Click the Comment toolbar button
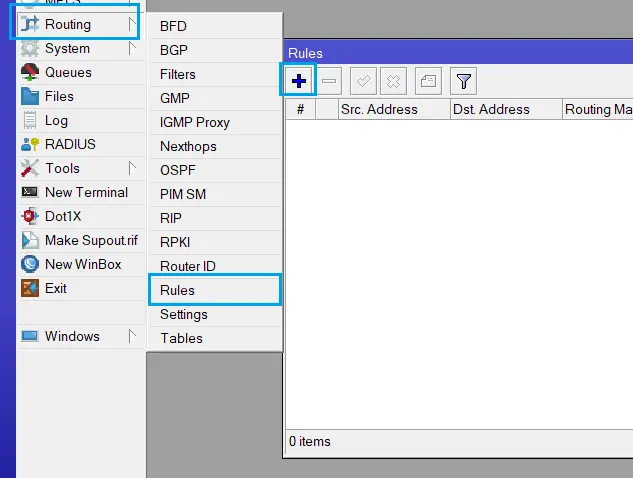 coord(428,81)
